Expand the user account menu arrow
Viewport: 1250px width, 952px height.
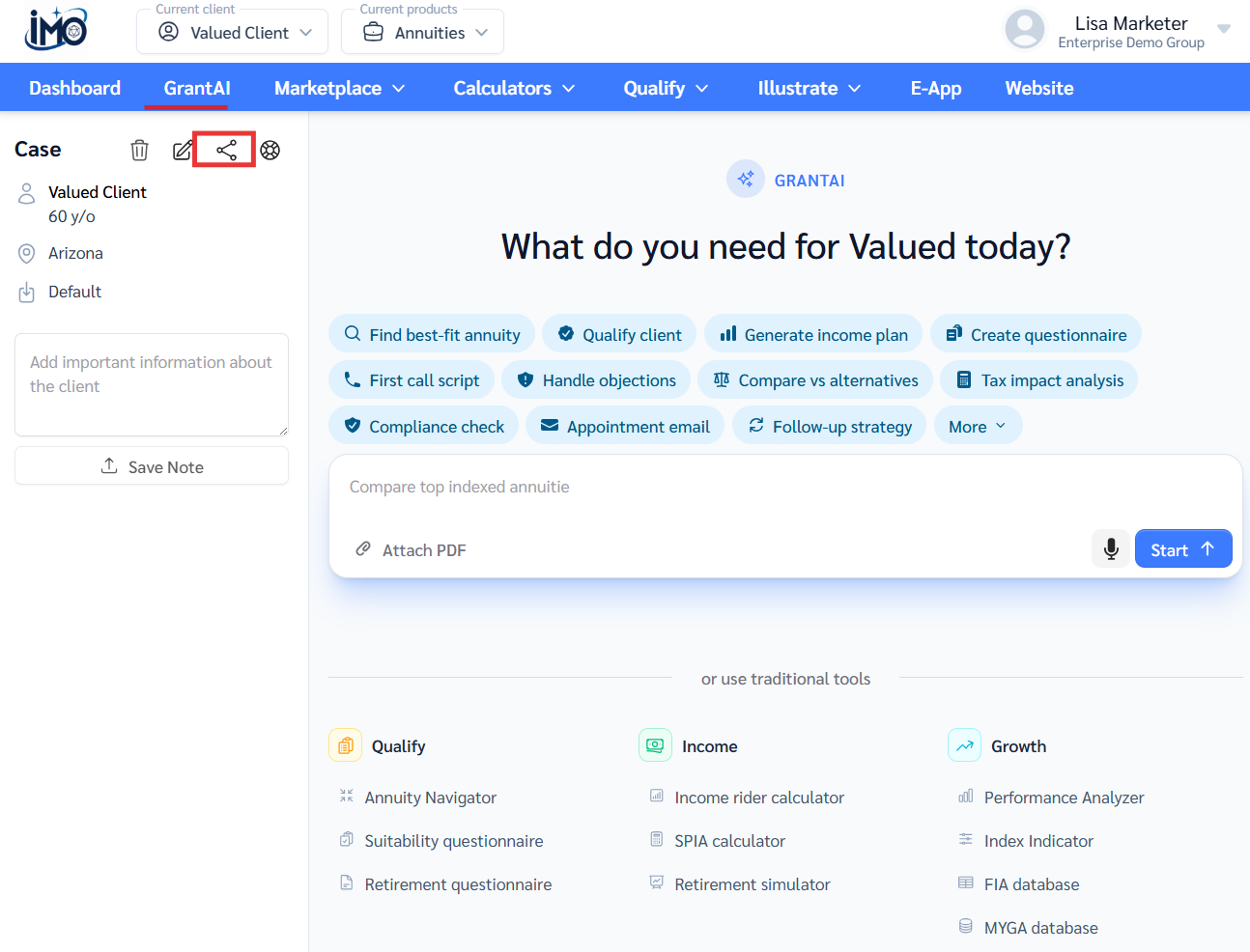[1224, 29]
